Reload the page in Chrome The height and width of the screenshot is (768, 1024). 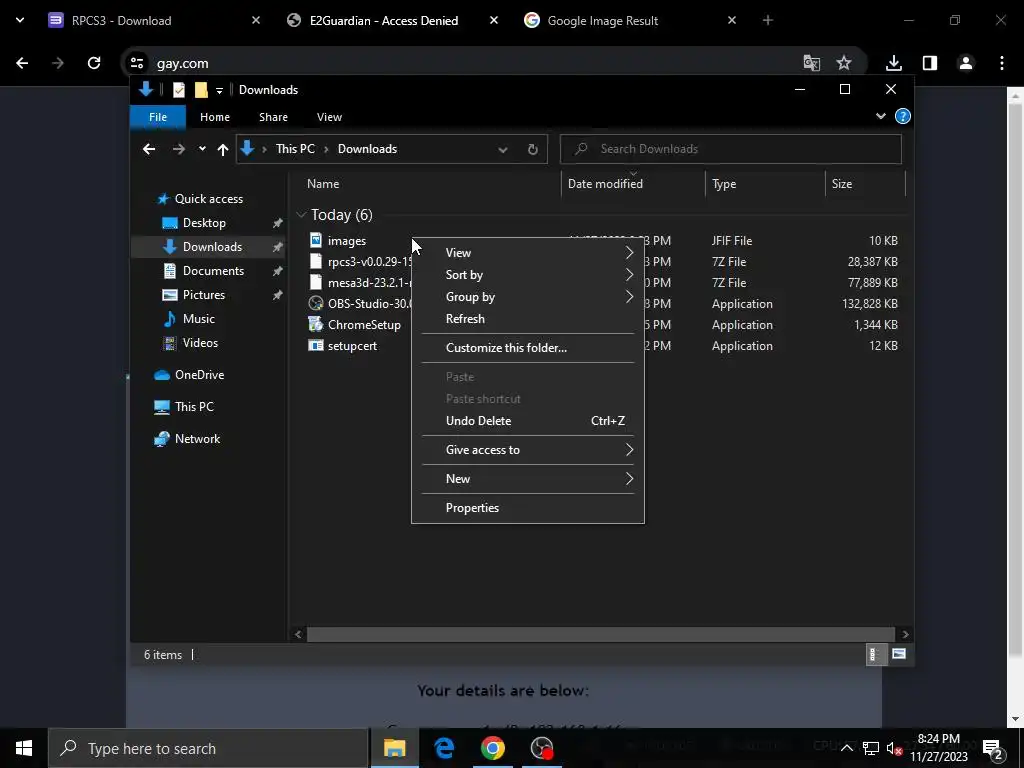[94, 63]
